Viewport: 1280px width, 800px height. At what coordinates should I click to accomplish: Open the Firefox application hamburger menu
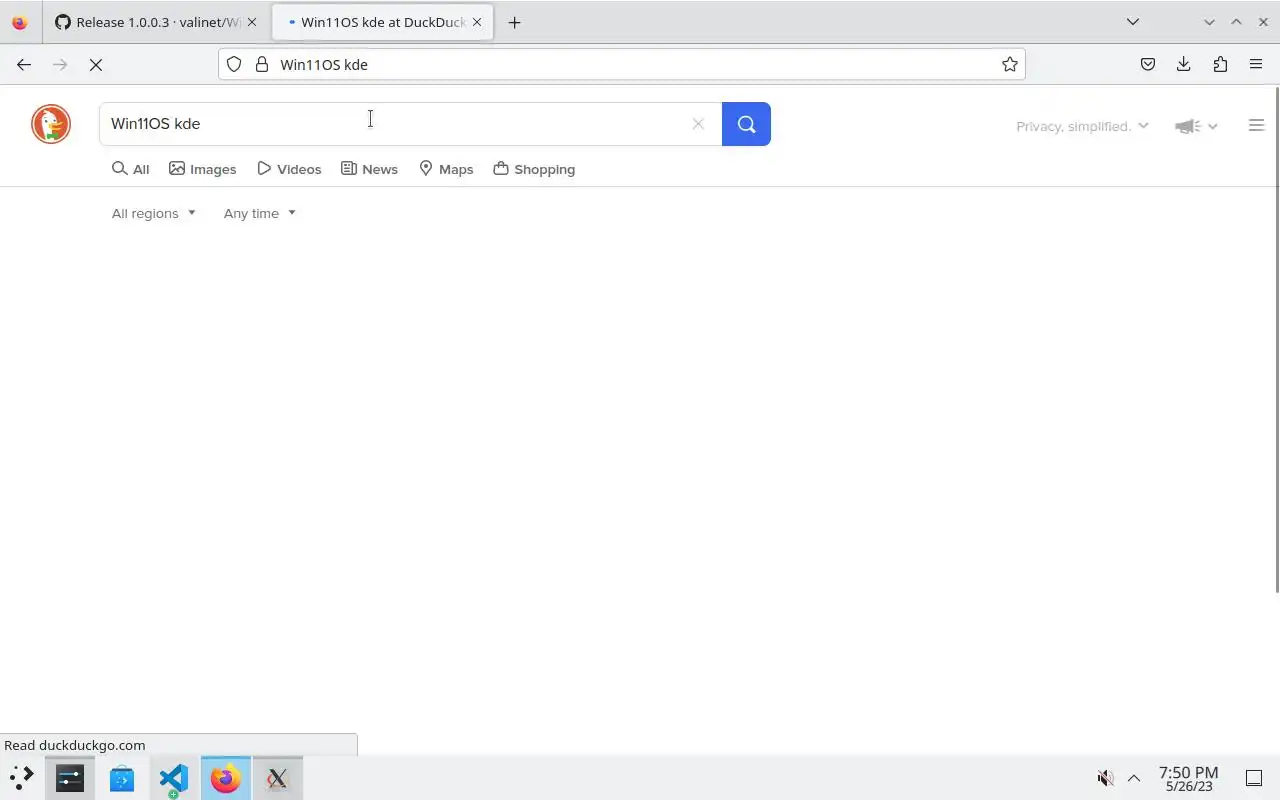tap(1256, 64)
